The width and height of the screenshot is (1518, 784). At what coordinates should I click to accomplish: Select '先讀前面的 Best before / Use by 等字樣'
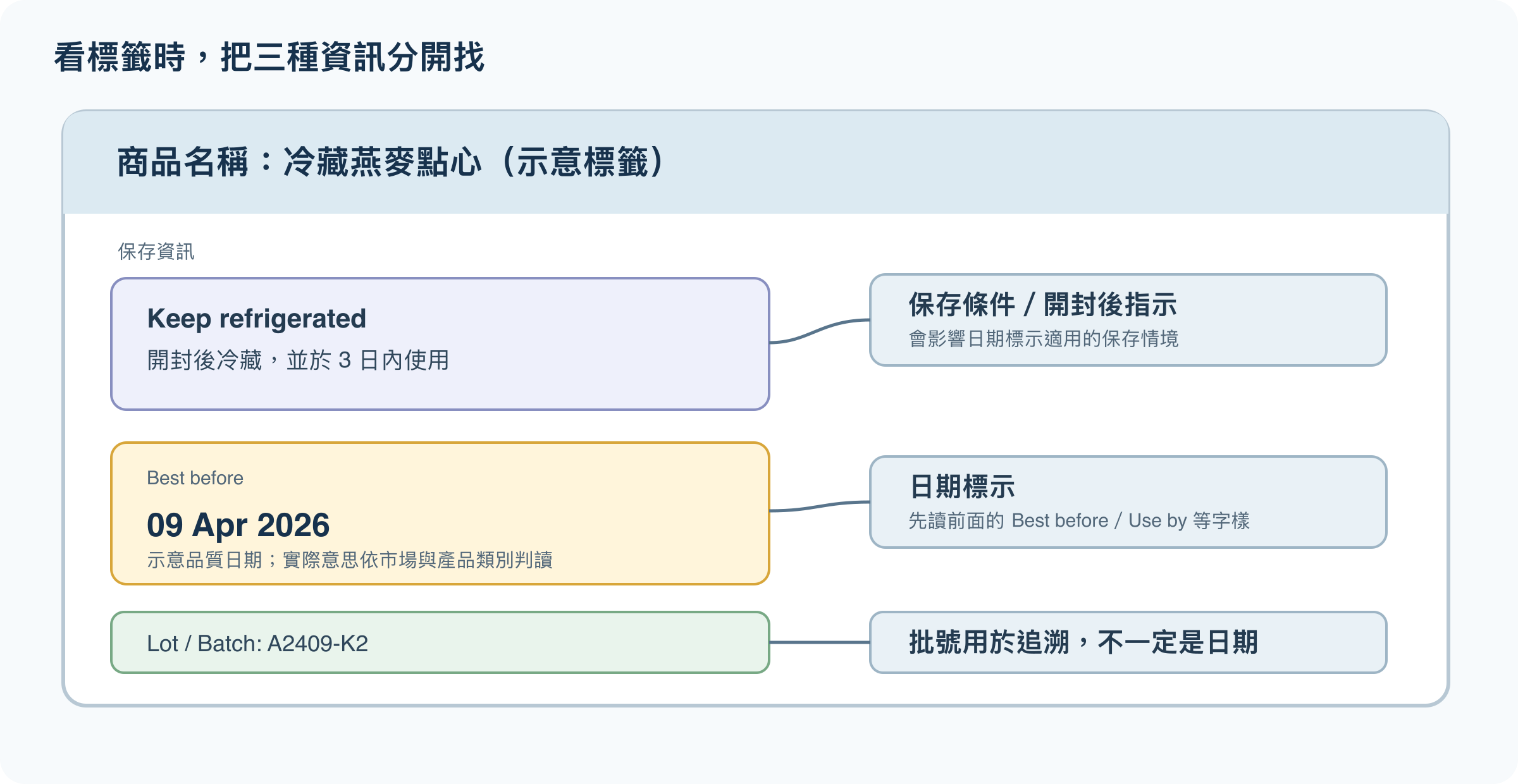pos(1079,521)
